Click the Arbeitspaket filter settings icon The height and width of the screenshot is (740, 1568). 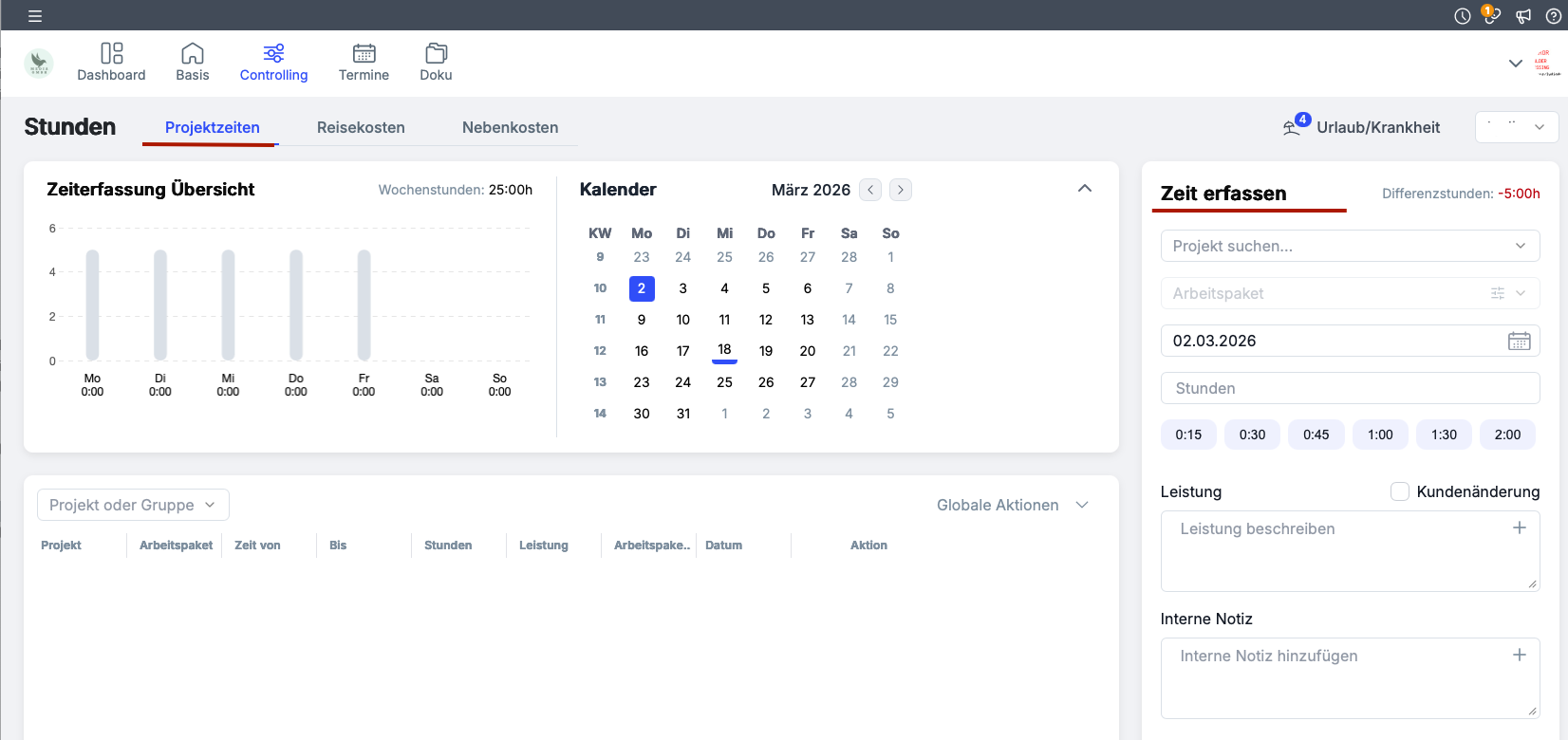1498,293
